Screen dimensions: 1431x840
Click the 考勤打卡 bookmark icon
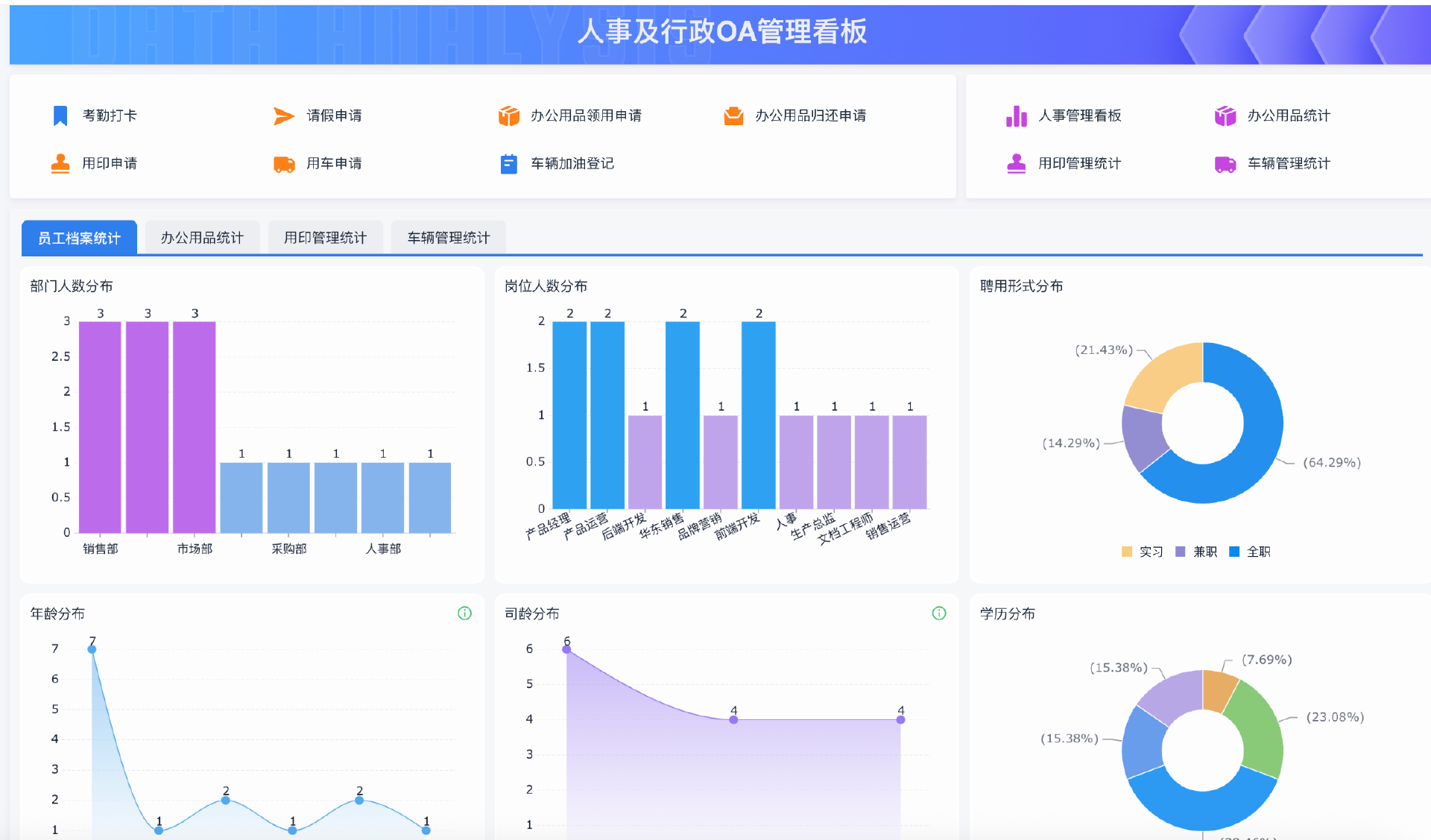point(60,116)
